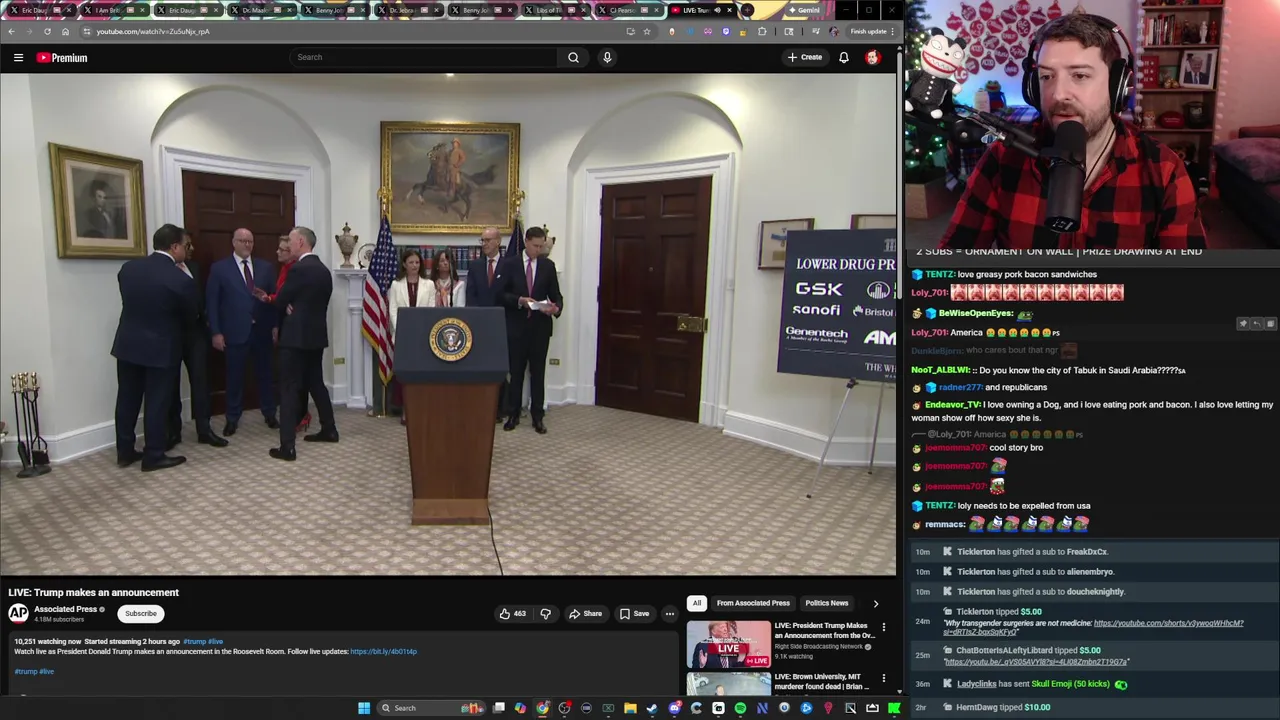Click the Share button

coord(585,614)
